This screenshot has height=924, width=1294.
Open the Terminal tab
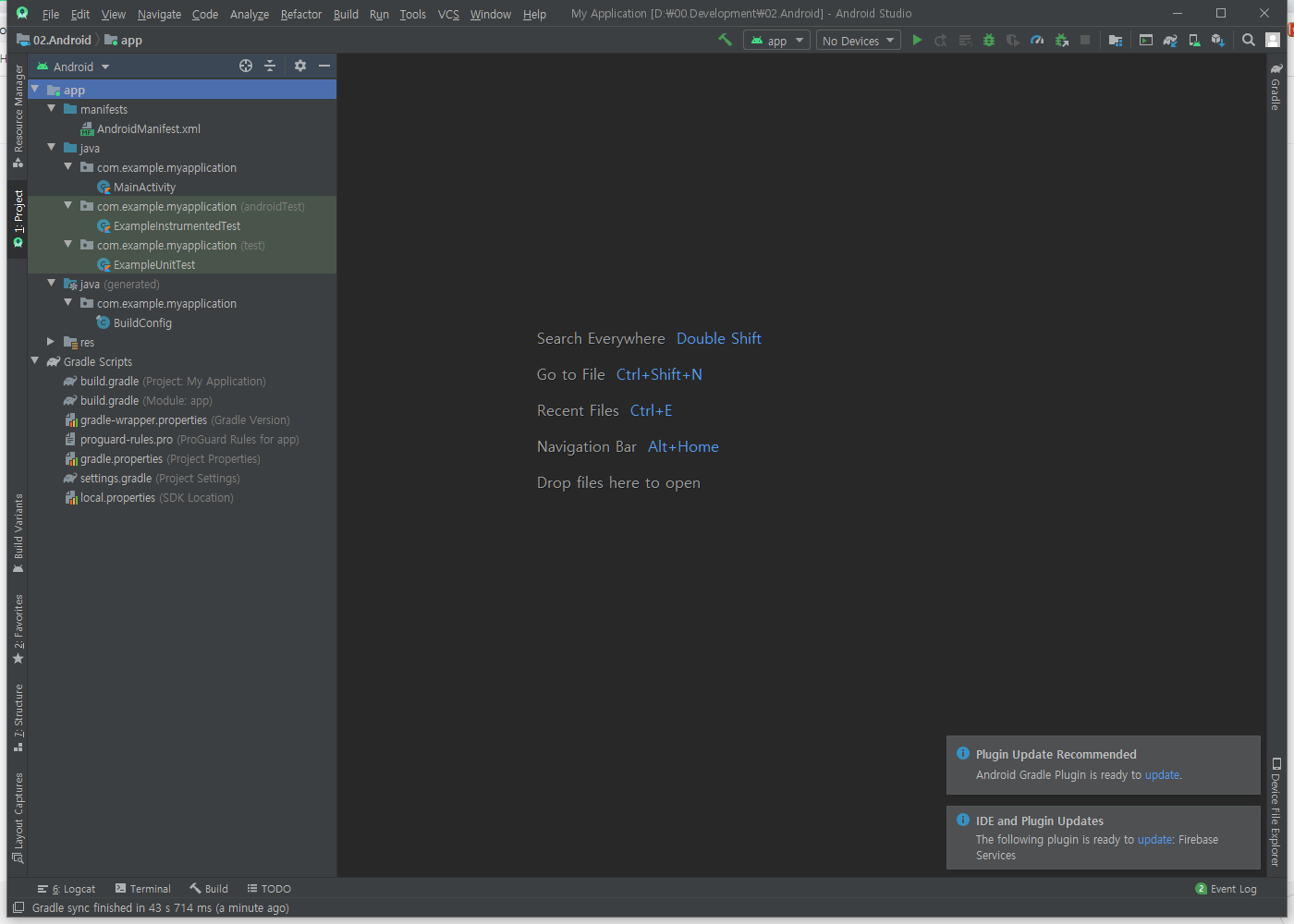point(143,889)
